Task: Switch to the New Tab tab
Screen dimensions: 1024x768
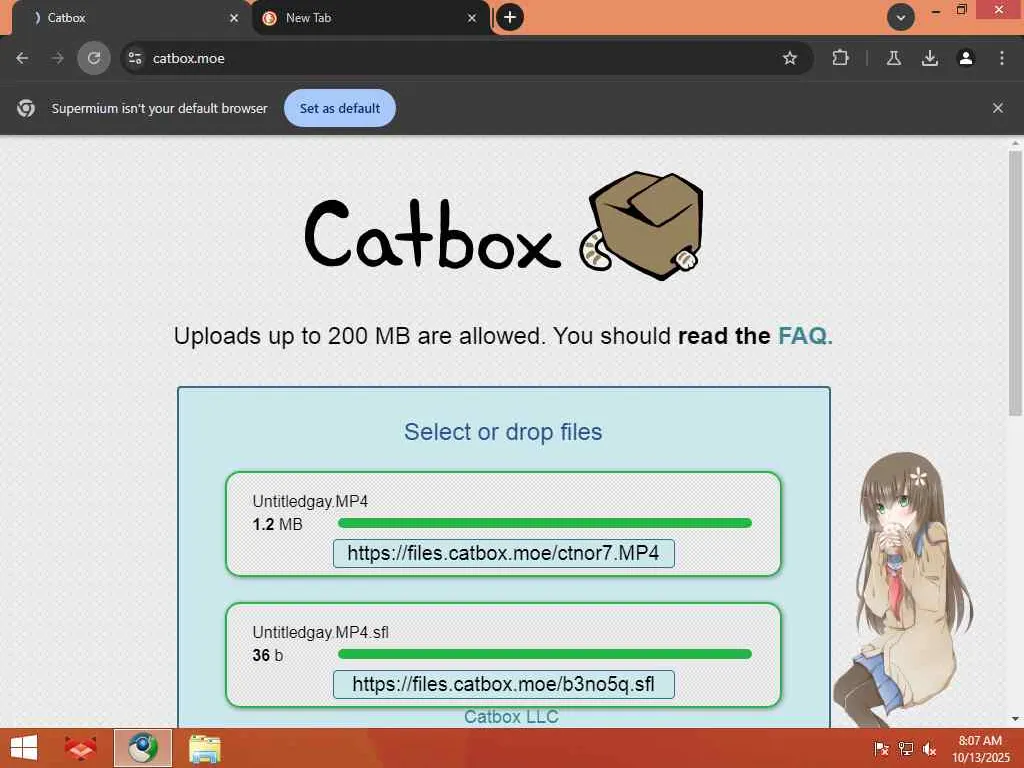Action: pyautogui.click(x=369, y=18)
